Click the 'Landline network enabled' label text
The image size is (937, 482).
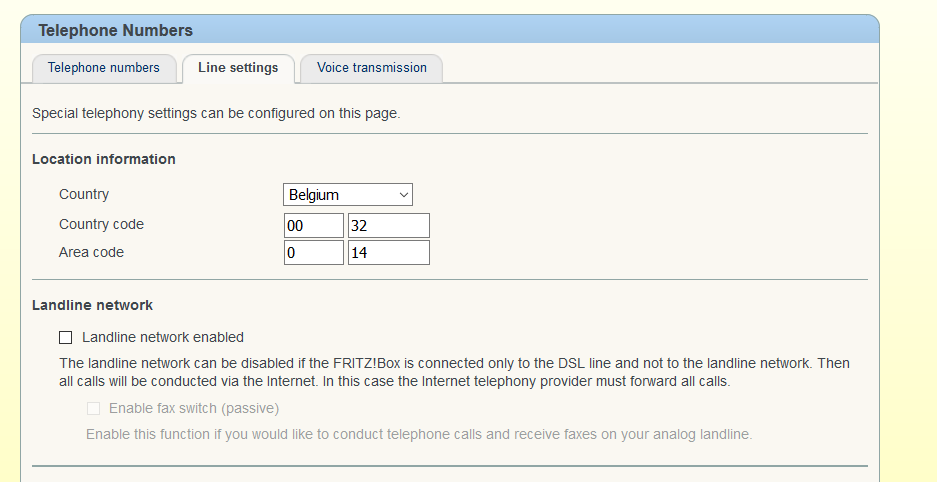coord(163,338)
